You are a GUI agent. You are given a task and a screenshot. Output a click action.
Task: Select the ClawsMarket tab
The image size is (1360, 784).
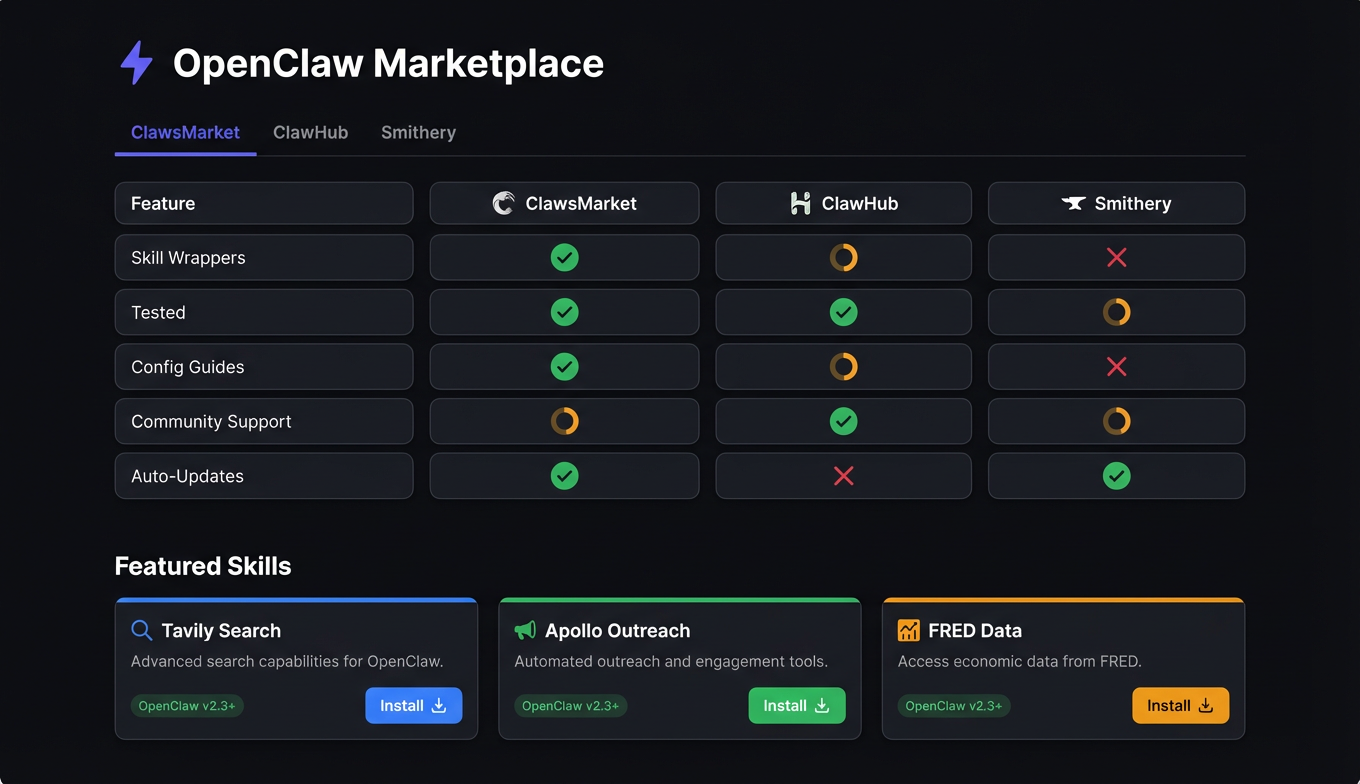185,133
